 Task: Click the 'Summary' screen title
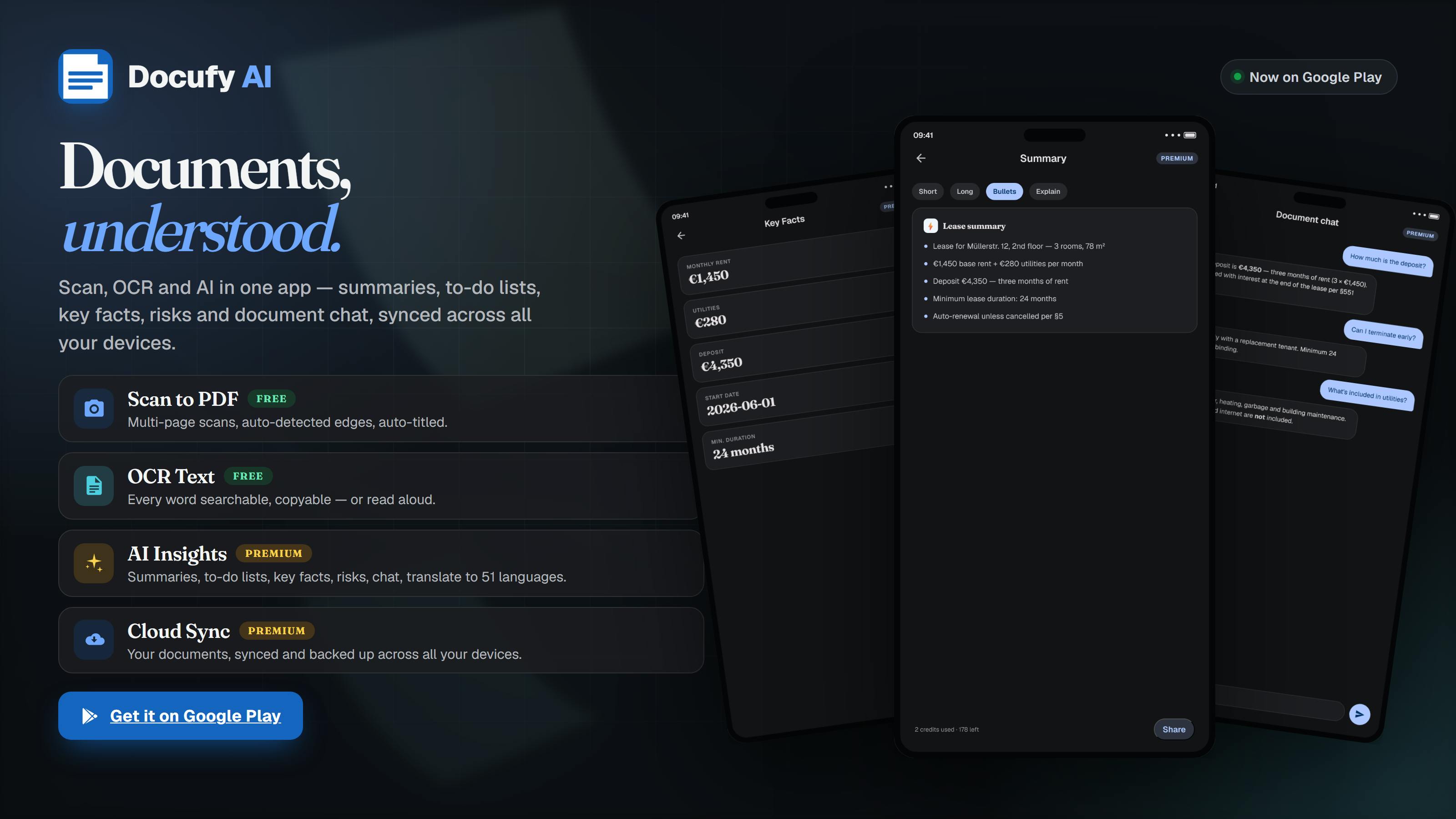click(x=1043, y=158)
